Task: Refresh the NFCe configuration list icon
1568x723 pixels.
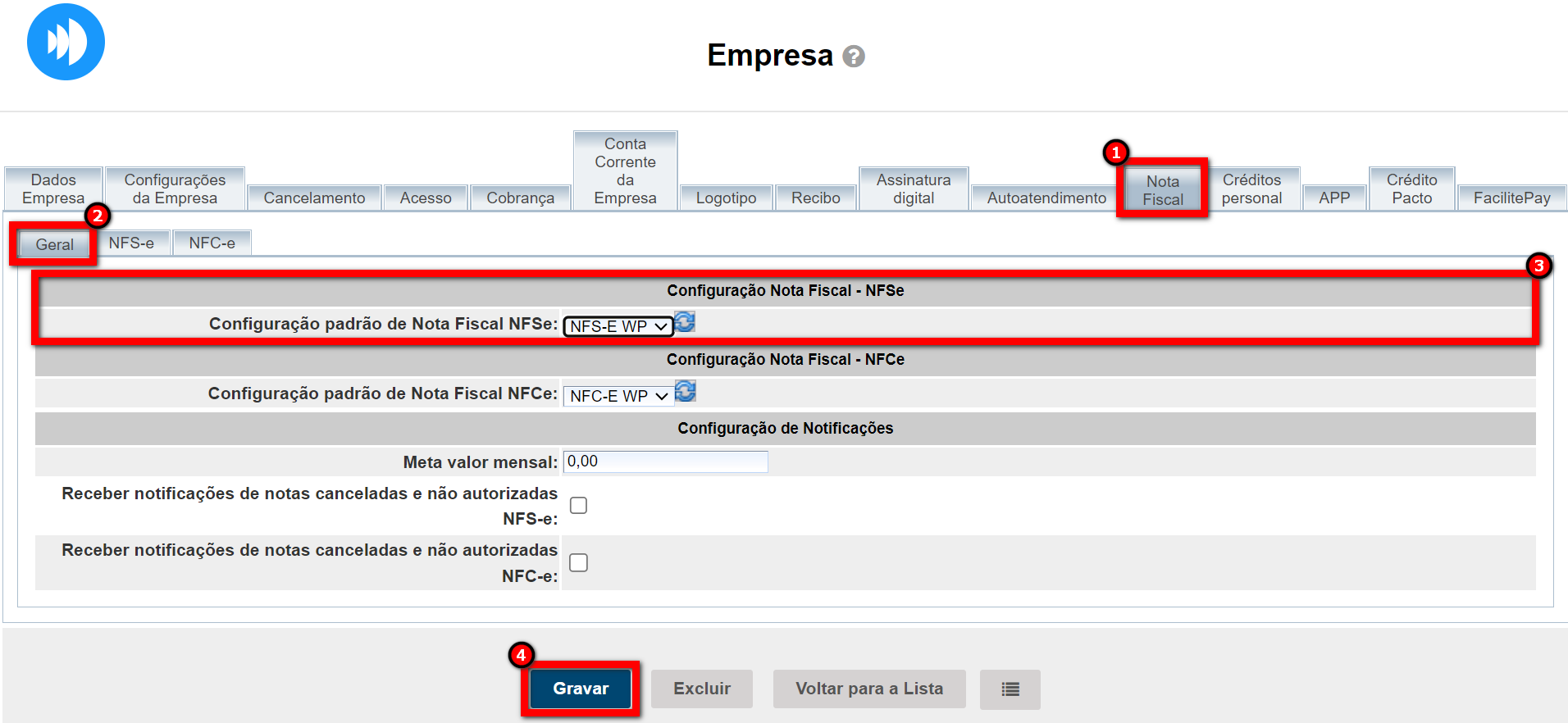Action: [x=685, y=392]
